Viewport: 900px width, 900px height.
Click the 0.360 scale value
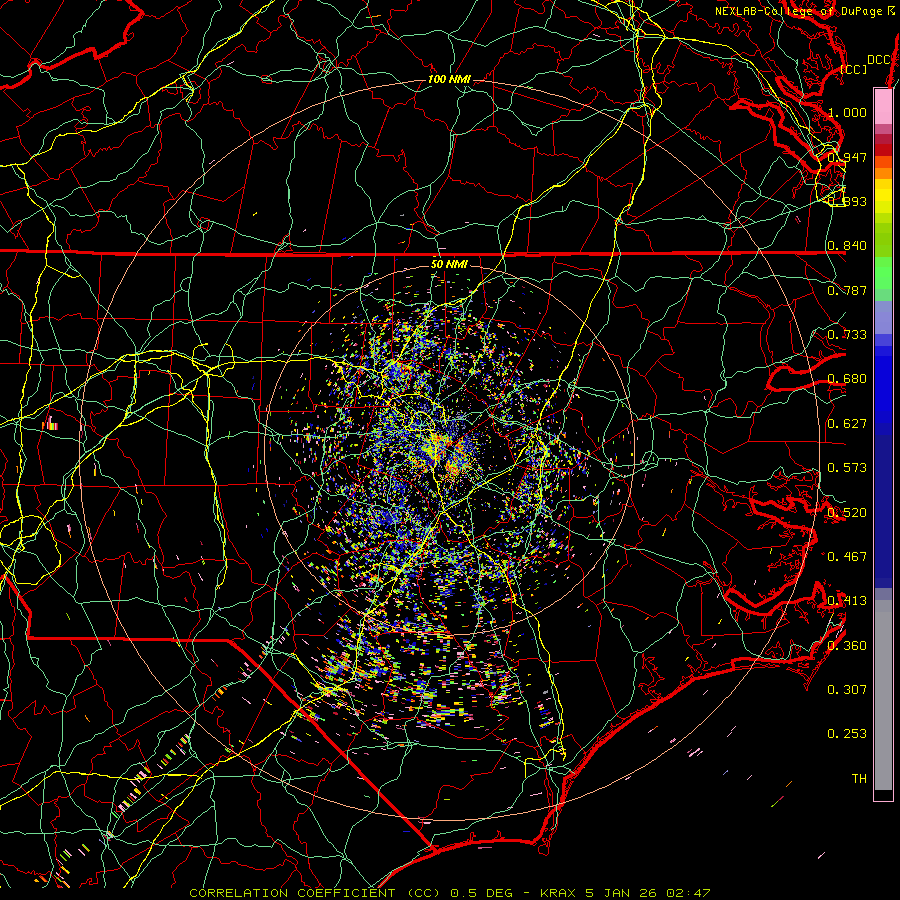(x=847, y=646)
